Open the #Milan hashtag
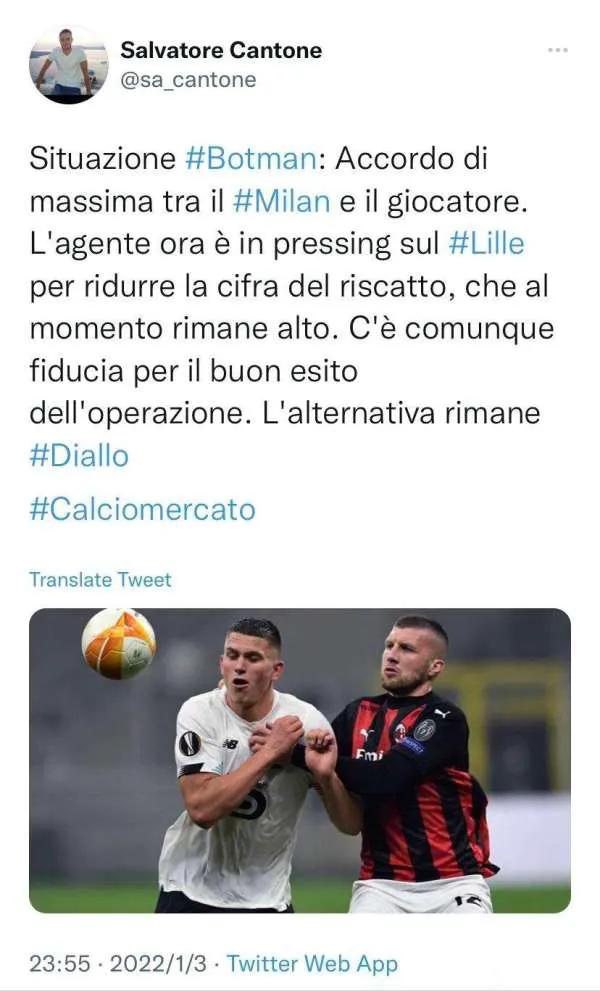This screenshot has width=600, height=991. 281,201
